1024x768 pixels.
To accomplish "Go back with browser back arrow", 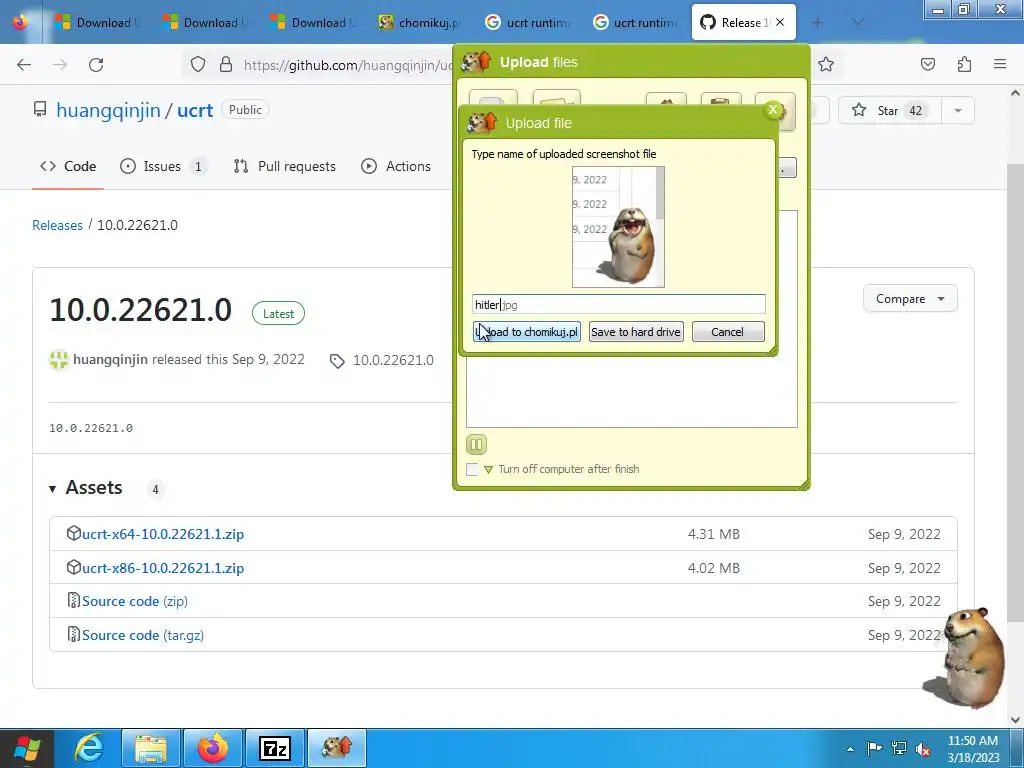I will coord(24,65).
